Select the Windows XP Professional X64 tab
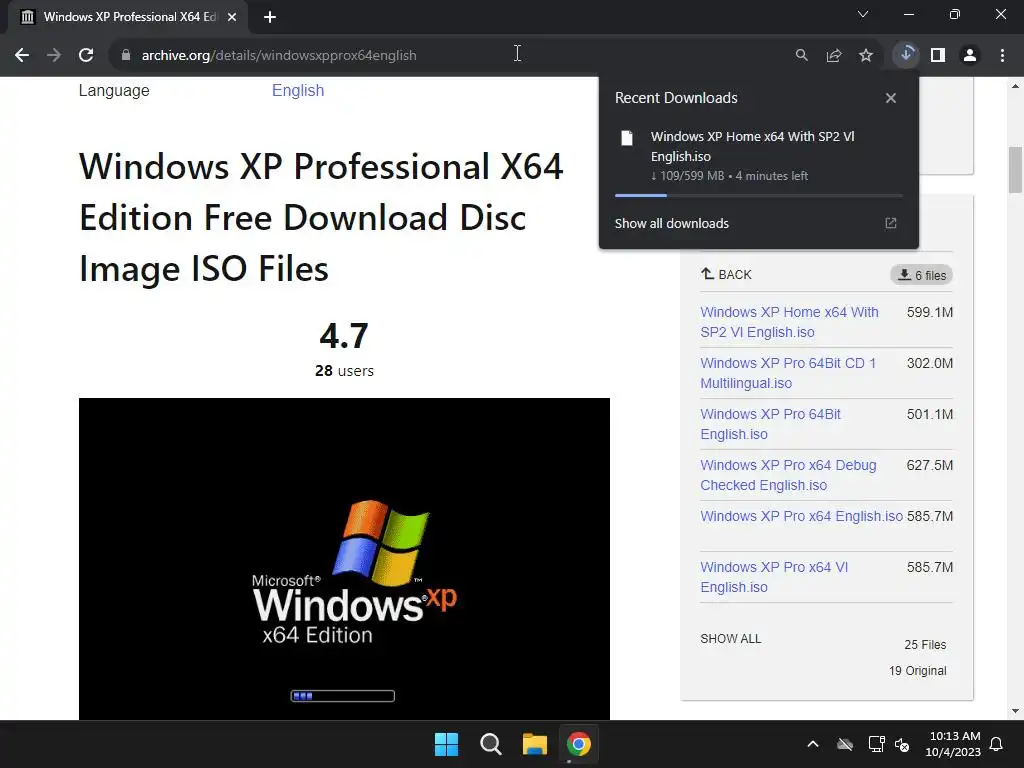 click(129, 17)
